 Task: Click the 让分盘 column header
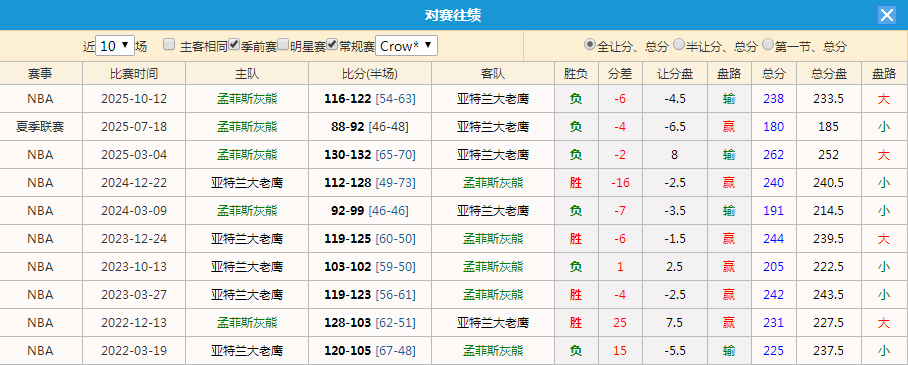point(675,74)
